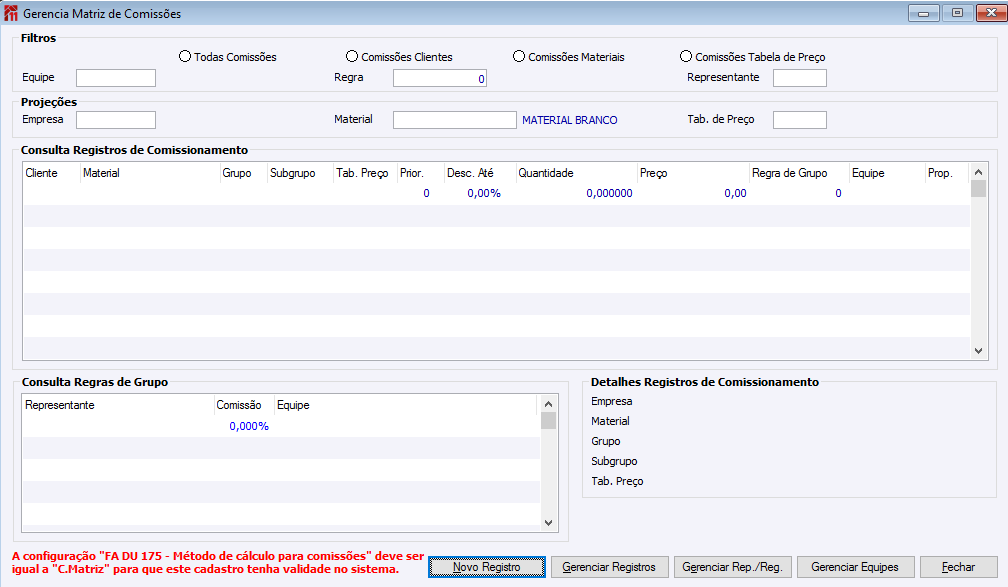Click scroll up arrow in Comissionamento grid
The height and width of the screenshot is (587, 1008).
pyautogui.click(x=978, y=172)
